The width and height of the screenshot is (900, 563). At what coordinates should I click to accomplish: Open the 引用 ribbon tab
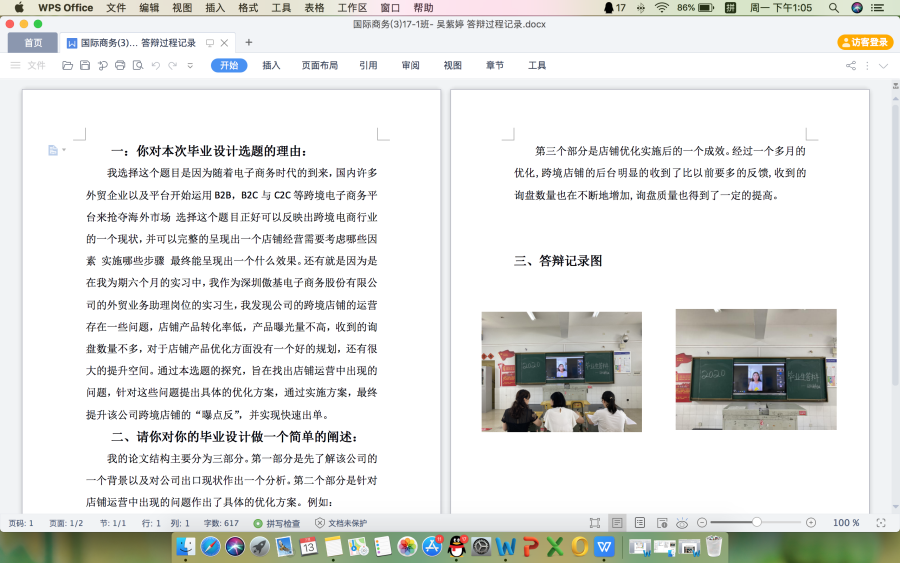pos(368,65)
